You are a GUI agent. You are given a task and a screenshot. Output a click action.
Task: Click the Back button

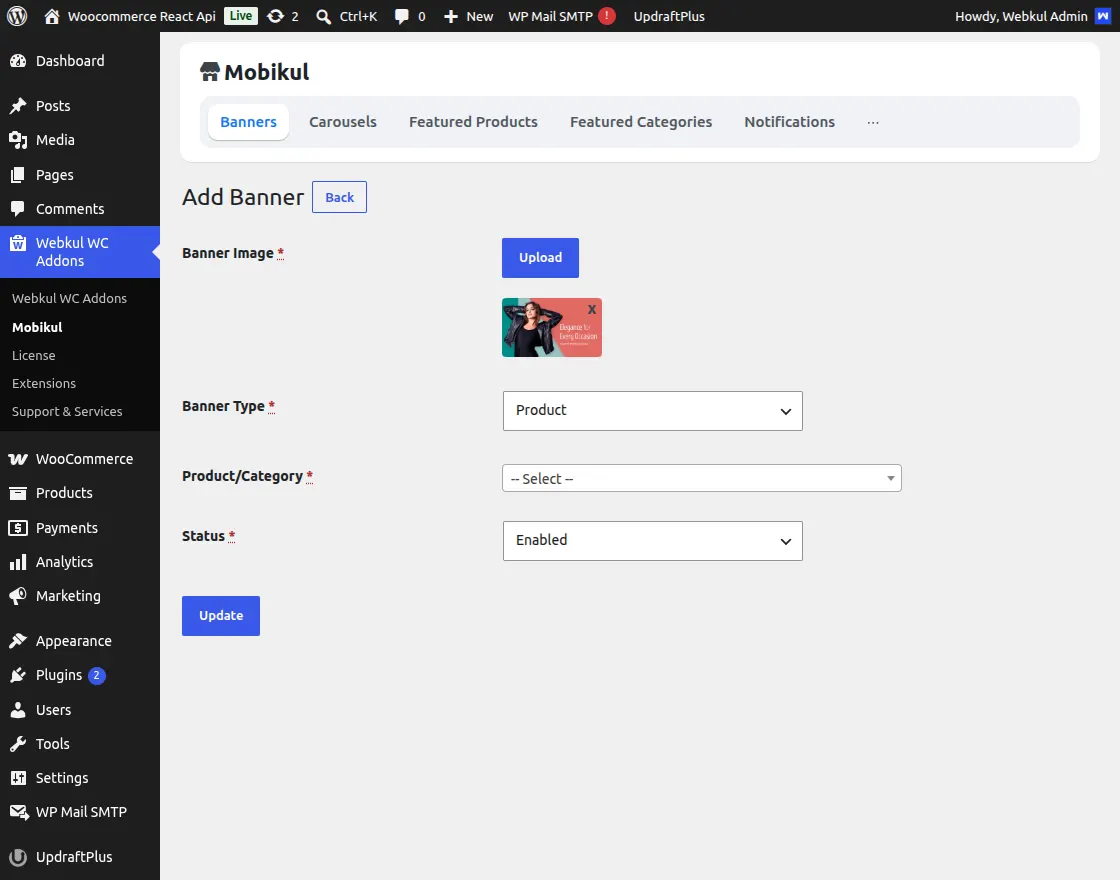(339, 197)
